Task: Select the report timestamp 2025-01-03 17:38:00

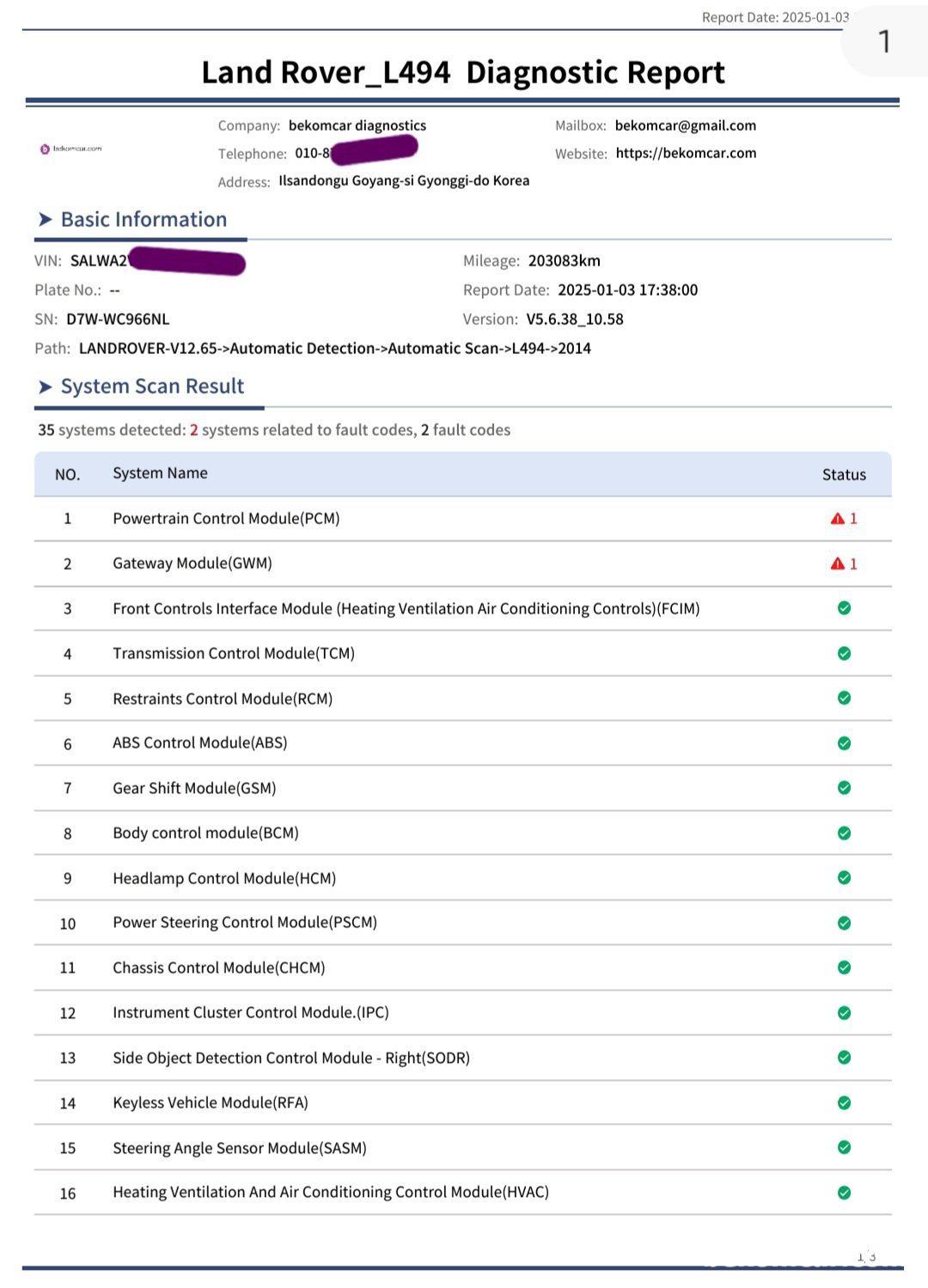Action: [628, 290]
